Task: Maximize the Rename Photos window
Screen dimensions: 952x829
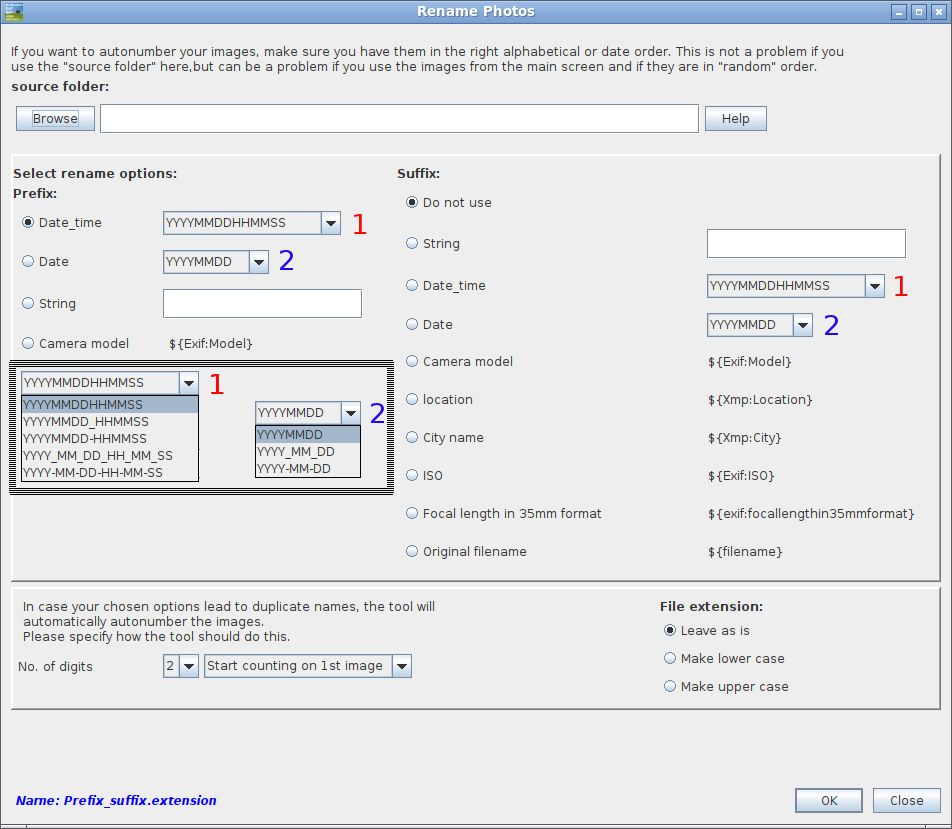Action: coord(919,12)
